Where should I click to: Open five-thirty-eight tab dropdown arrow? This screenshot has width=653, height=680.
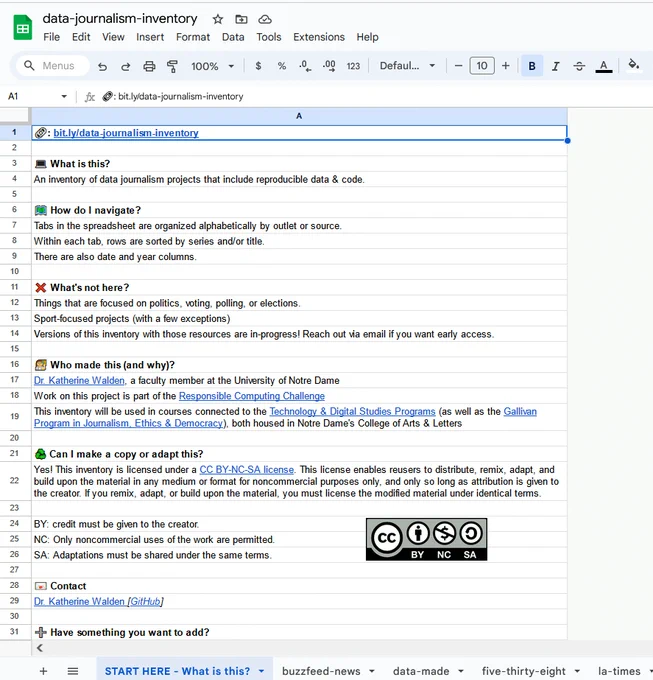point(577,671)
